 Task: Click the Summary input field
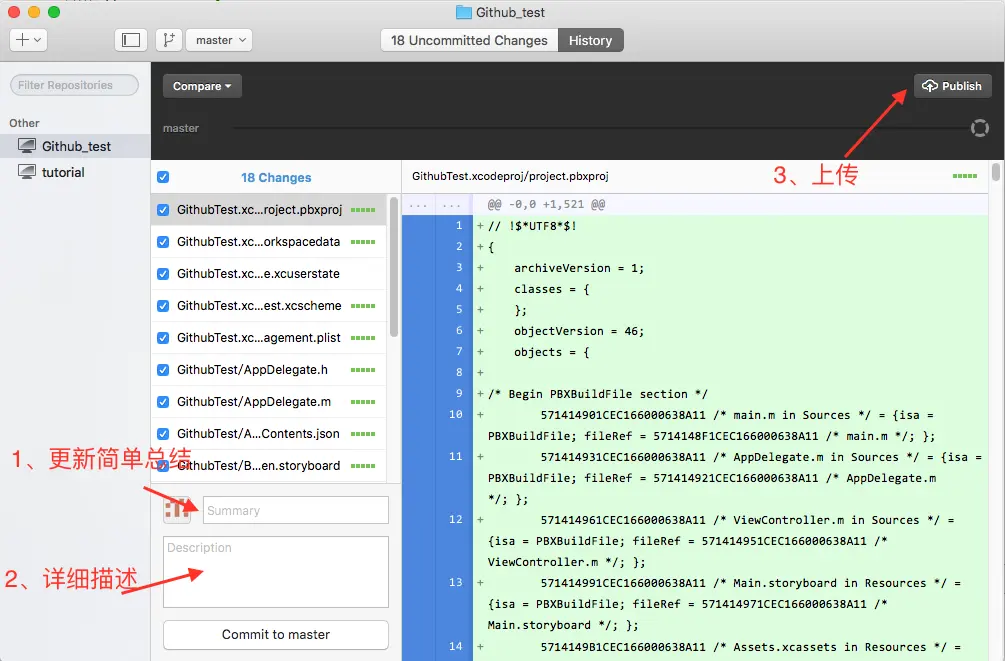pyautogui.click(x=295, y=510)
